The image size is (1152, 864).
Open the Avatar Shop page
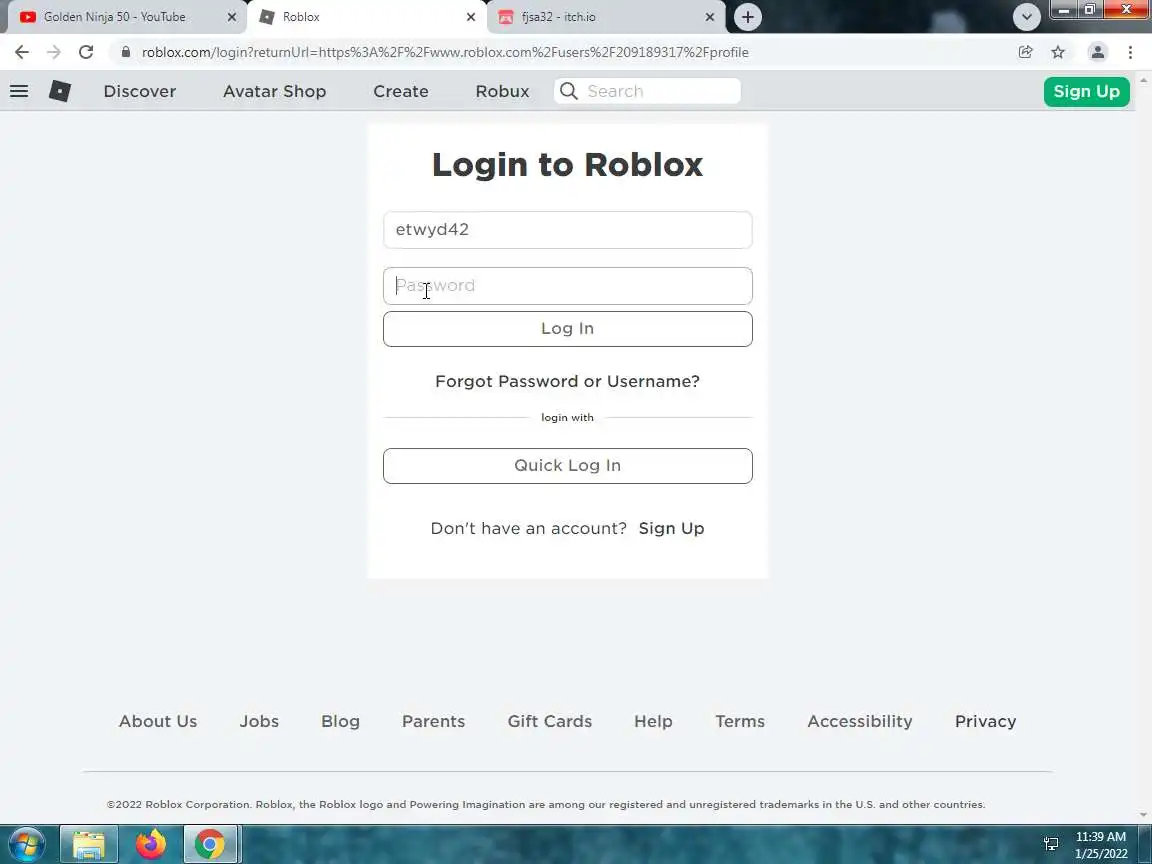coord(275,91)
